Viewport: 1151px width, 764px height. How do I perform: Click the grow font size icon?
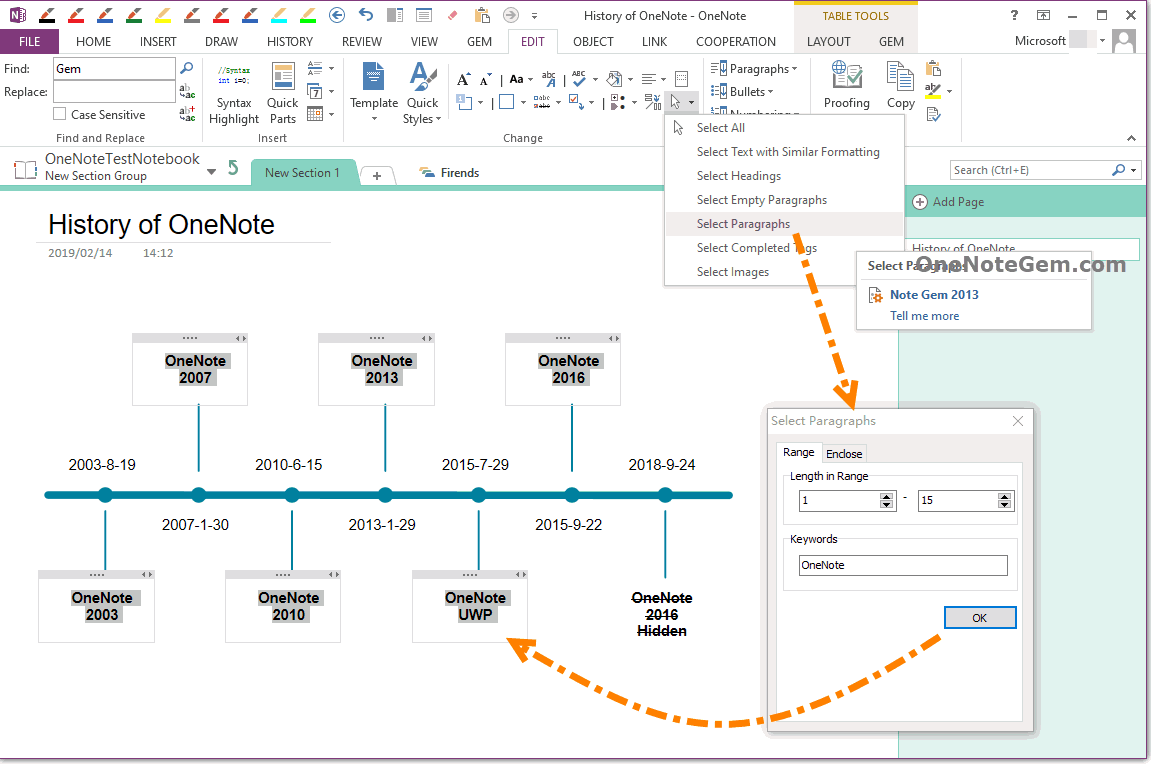click(463, 79)
